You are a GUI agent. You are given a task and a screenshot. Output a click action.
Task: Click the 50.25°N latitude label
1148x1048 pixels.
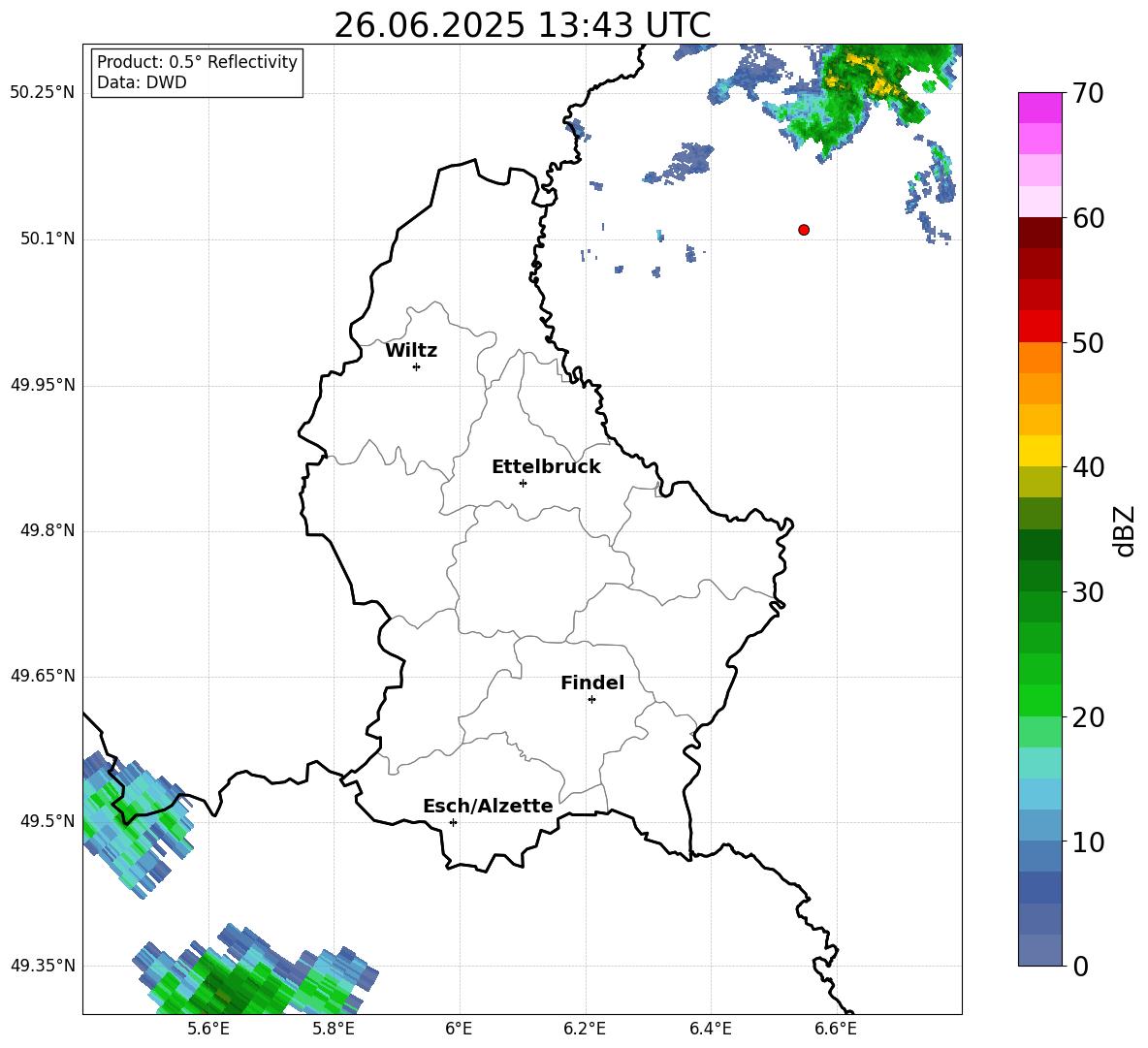[x=43, y=93]
